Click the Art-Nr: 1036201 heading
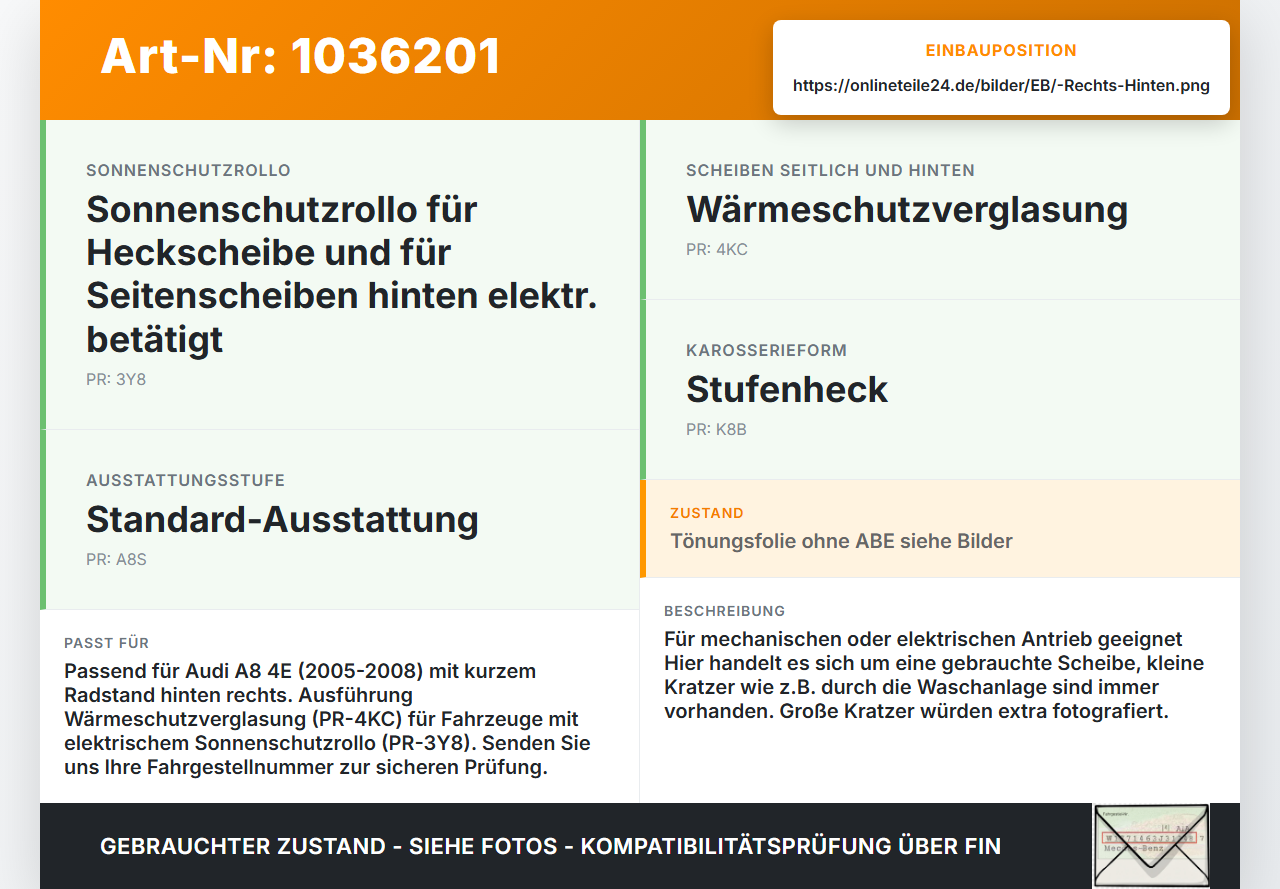The height and width of the screenshot is (889, 1280). (x=300, y=56)
